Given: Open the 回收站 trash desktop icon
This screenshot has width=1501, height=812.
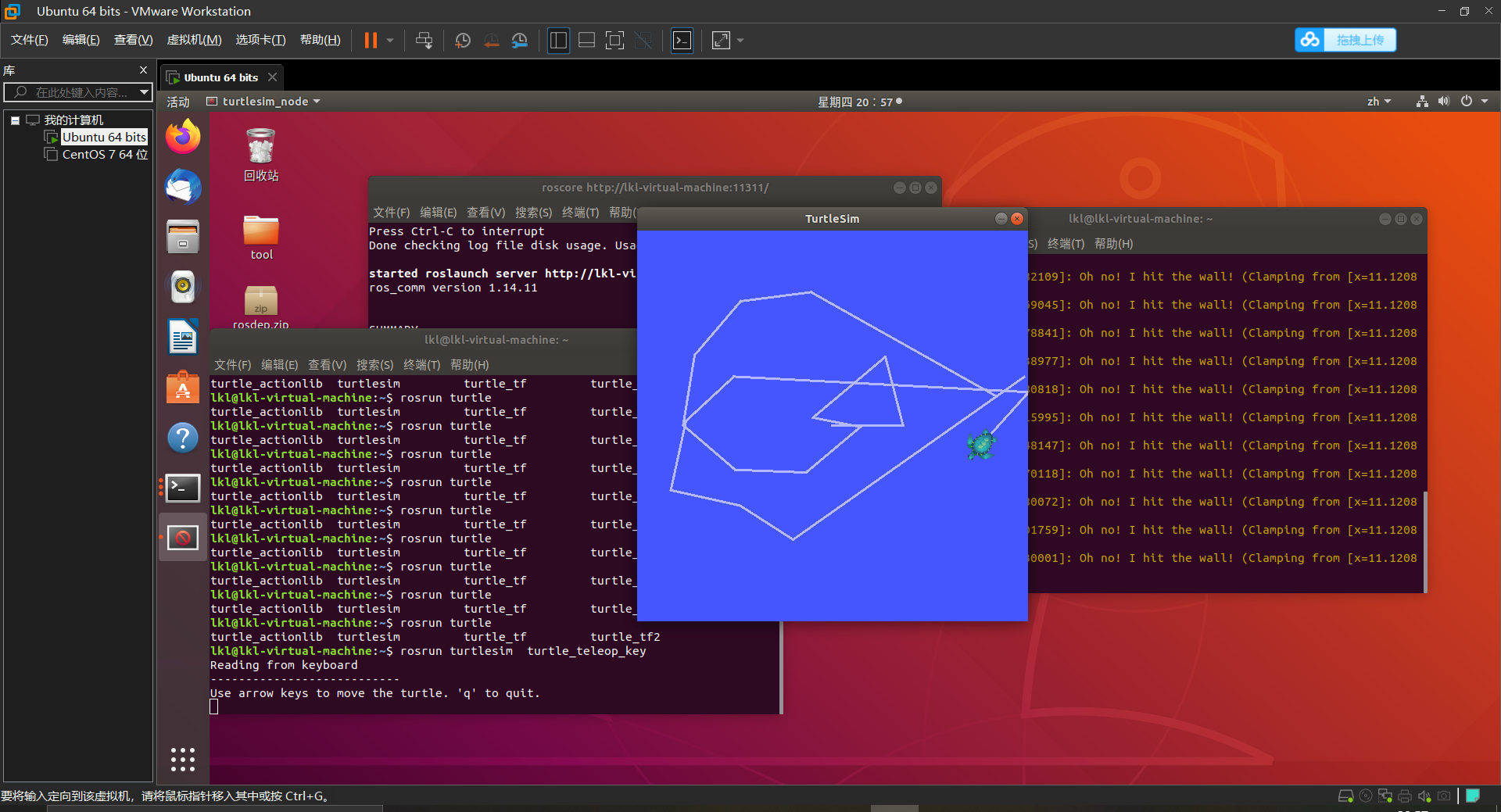Looking at the screenshot, I should (x=261, y=155).
